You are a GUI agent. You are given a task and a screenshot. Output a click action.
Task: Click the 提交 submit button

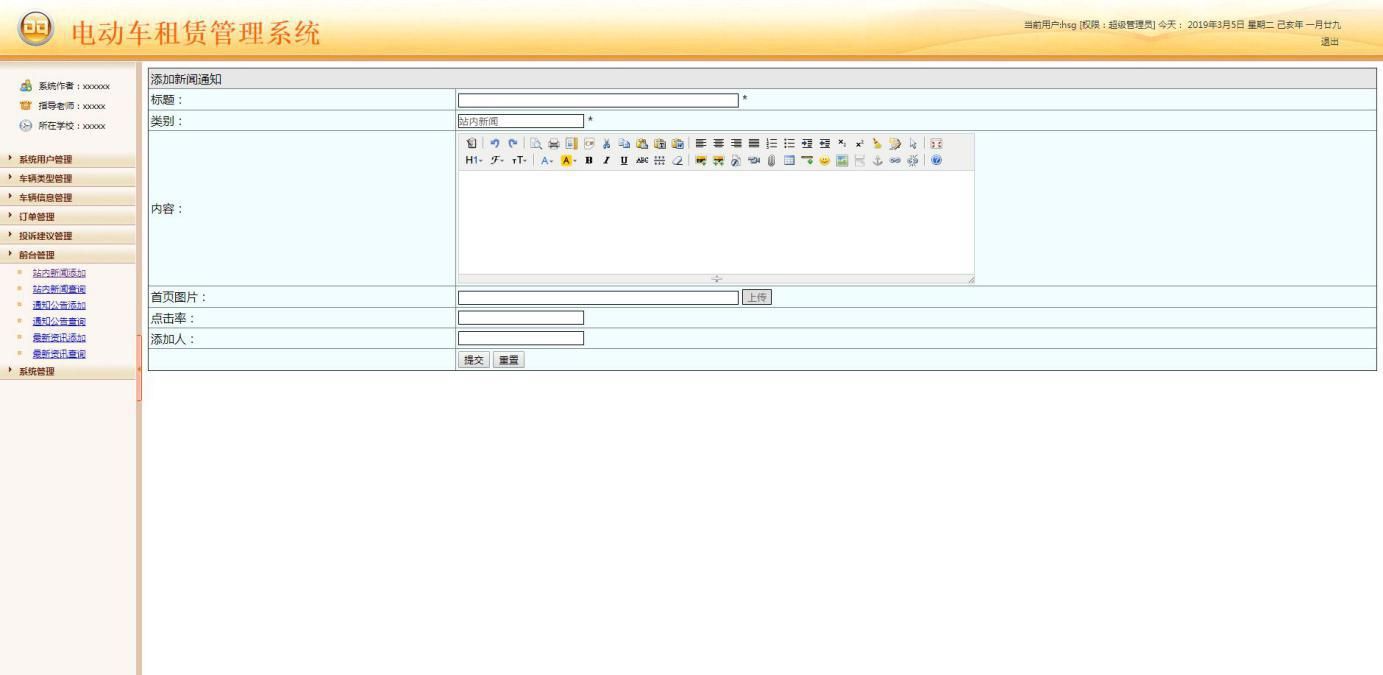pos(474,361)
